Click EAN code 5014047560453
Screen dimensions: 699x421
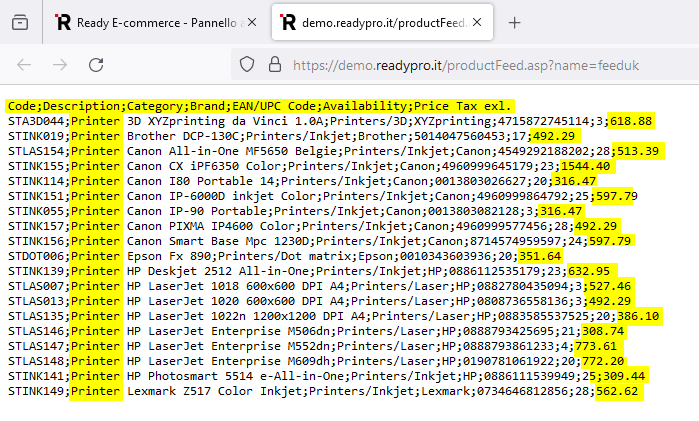pos(459,136)
